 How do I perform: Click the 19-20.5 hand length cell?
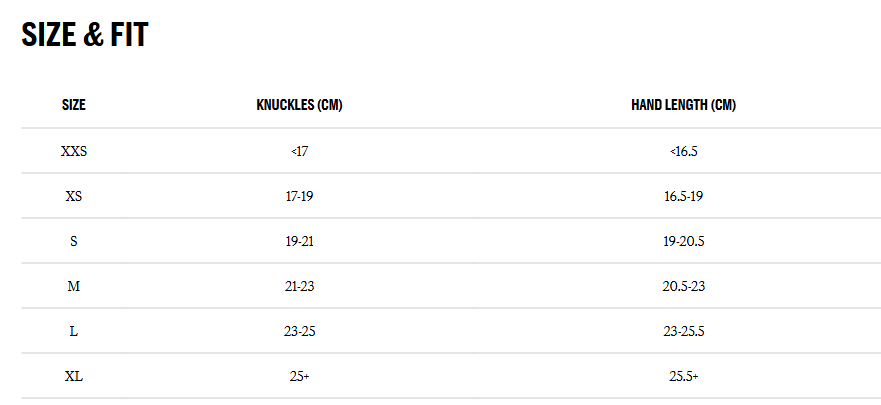683,241
